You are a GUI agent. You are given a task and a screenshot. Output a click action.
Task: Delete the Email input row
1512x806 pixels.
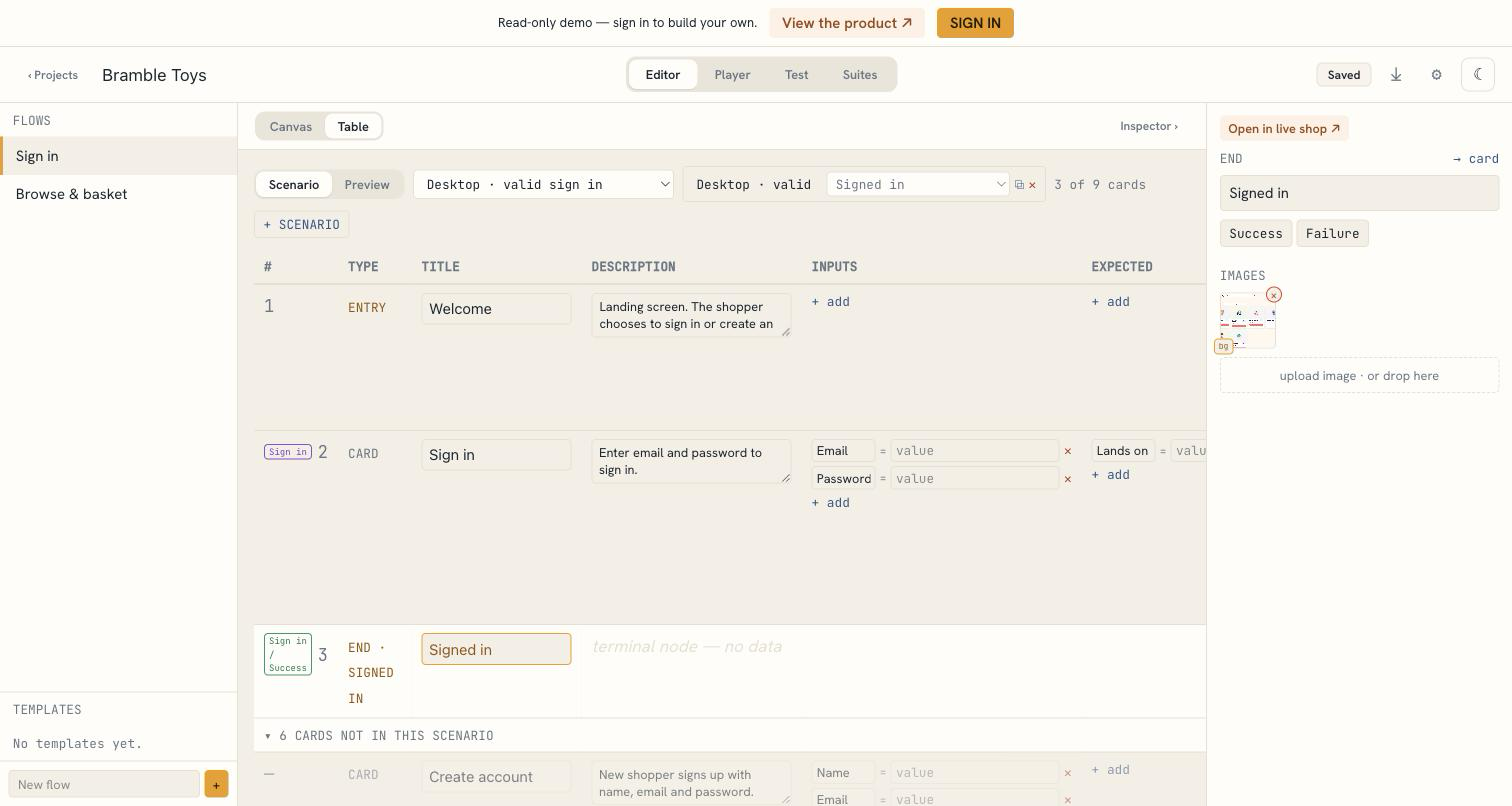pyautogui.click(x=1067, y=451)
